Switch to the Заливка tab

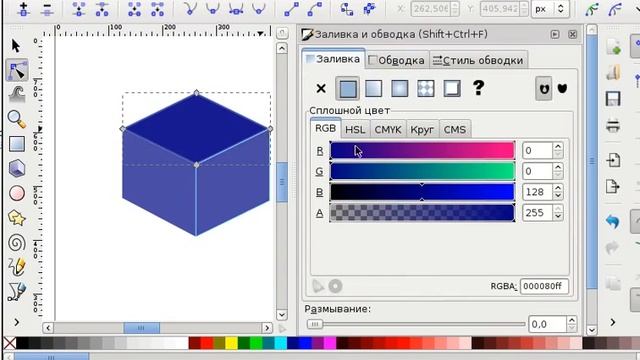pos(333,59)
